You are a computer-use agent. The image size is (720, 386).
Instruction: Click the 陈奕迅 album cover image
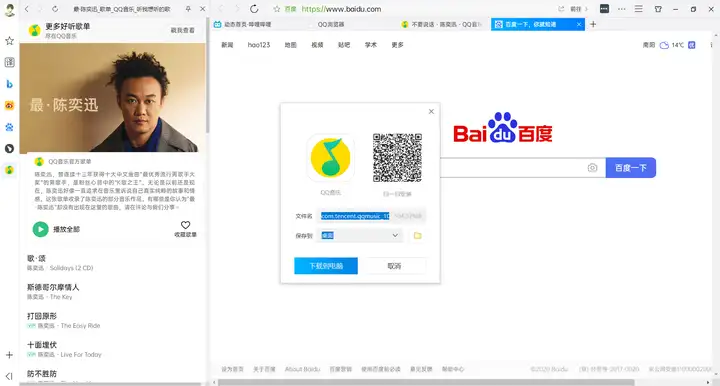[112, 97]
